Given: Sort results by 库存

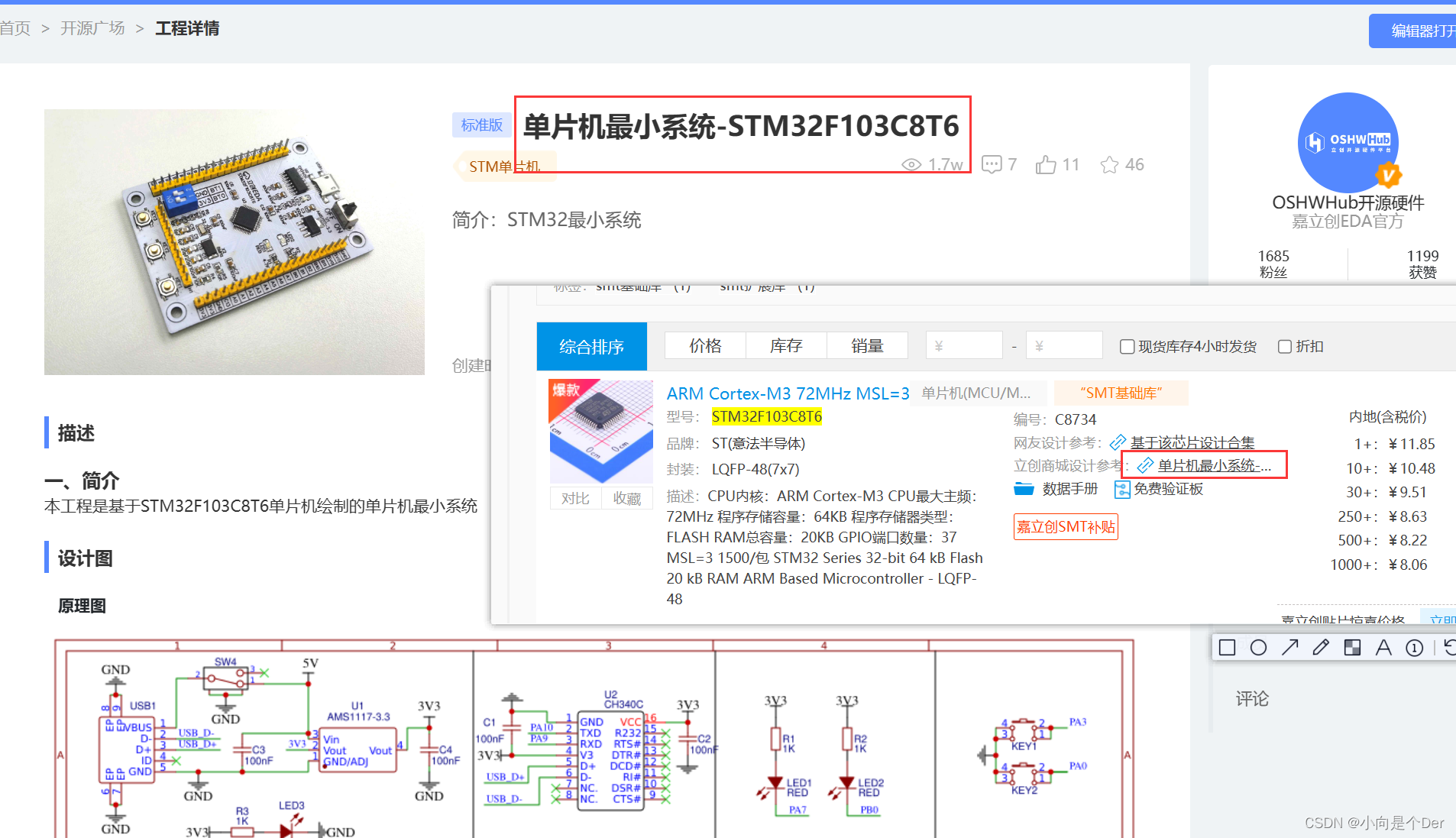Looking at the screenshot, I should 786,346.
